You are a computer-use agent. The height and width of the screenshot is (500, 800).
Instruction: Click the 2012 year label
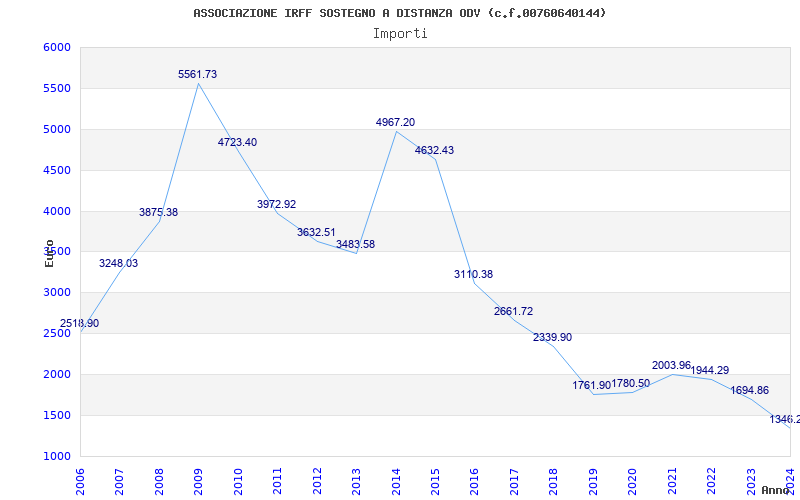point(317,481)
